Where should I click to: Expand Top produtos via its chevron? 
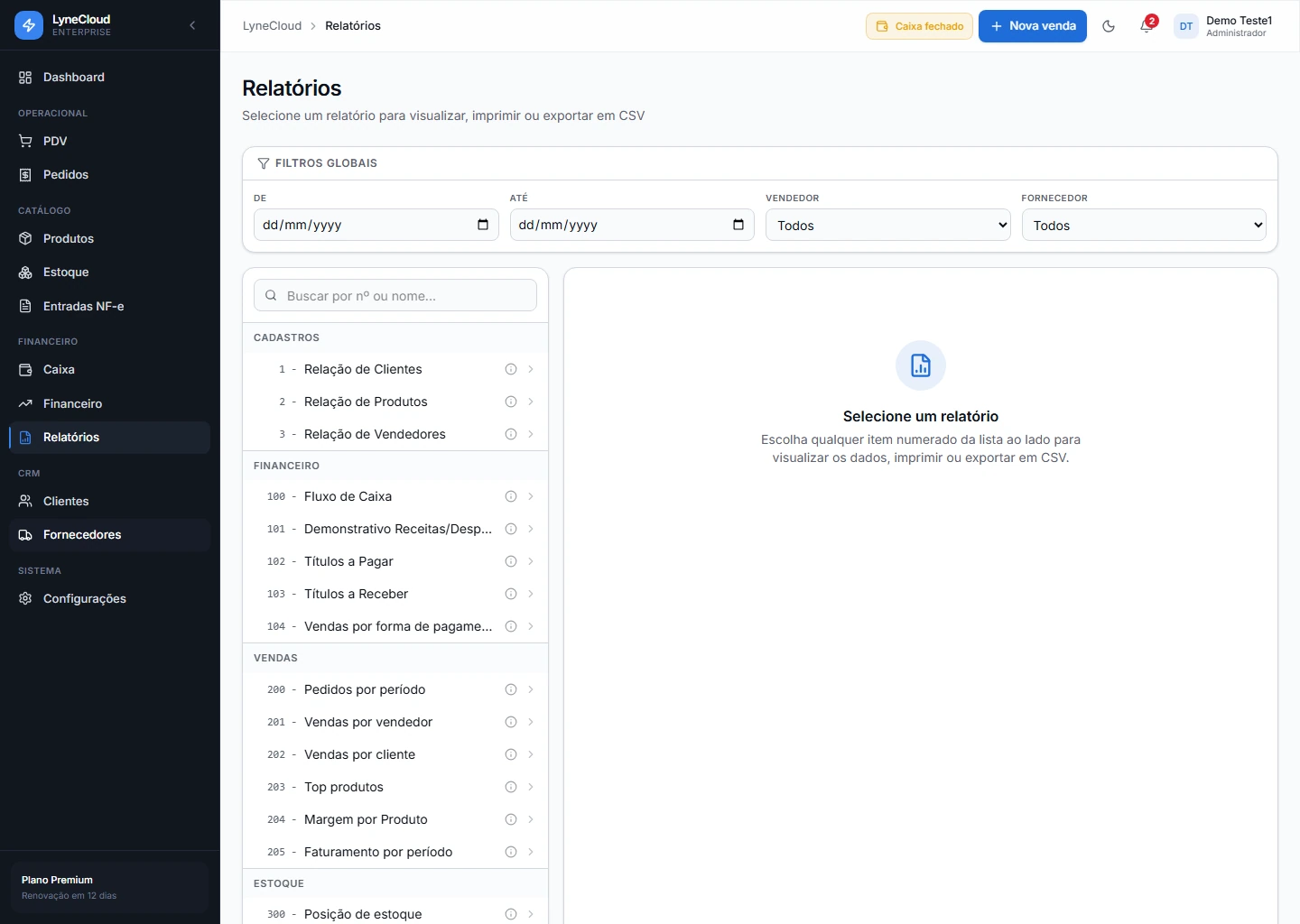pos(531,787)
